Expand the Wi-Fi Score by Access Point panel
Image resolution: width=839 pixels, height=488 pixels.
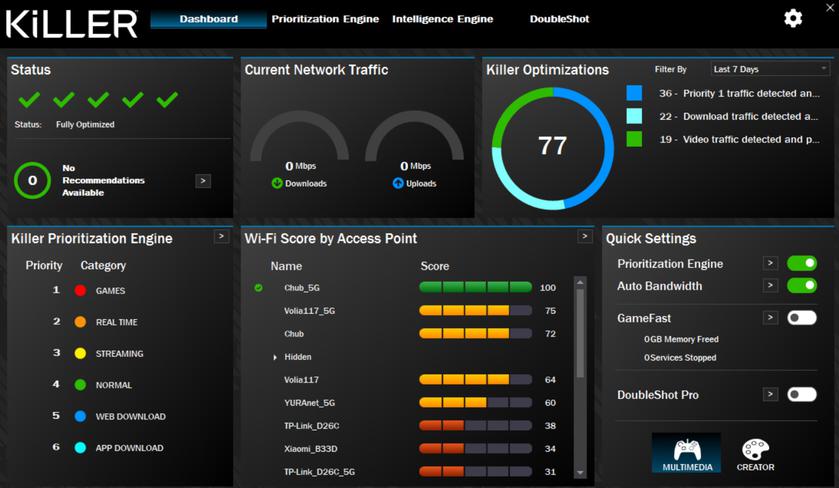(585, 237)
